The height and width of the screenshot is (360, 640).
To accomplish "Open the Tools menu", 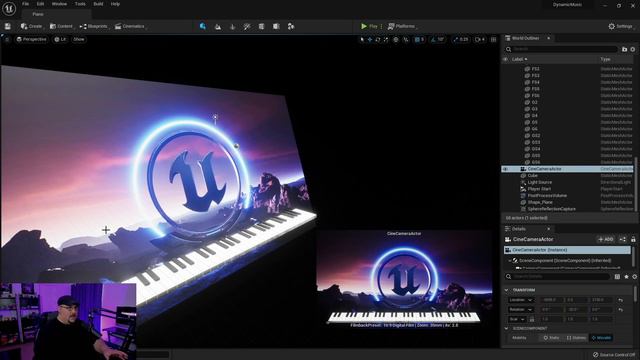I will pyautogui.click(x=80, y=4).
